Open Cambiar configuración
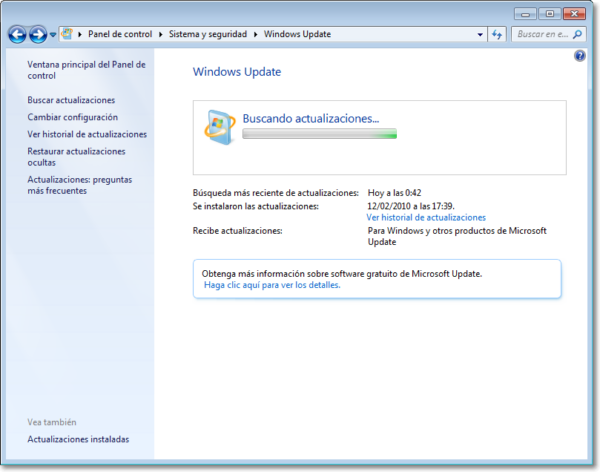The width and height of the screenshot is (600, 472). pos(72,117)
